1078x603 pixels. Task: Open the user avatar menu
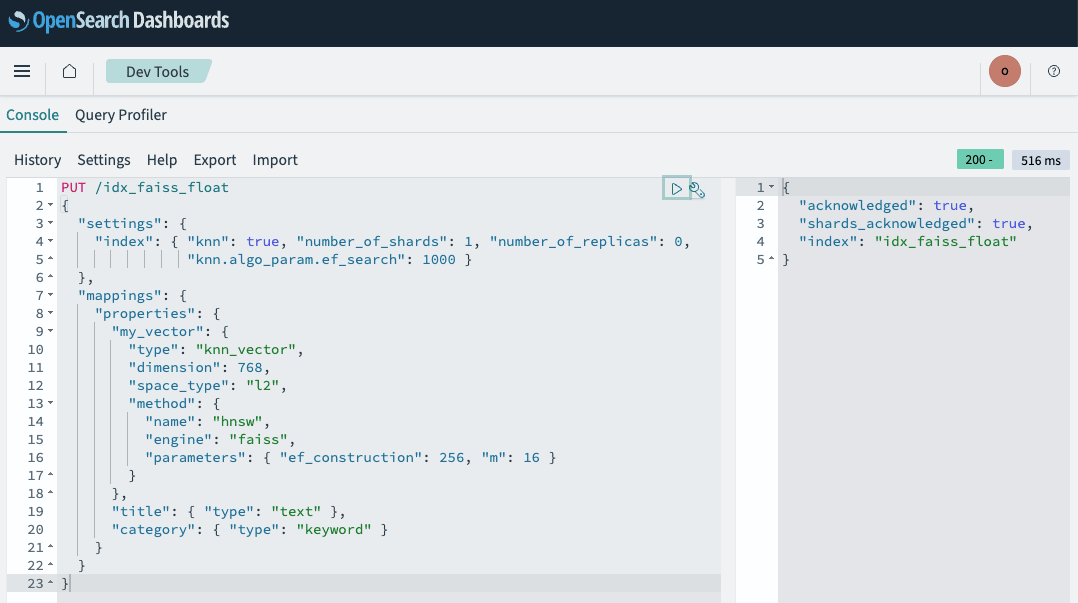[1004, 72]
